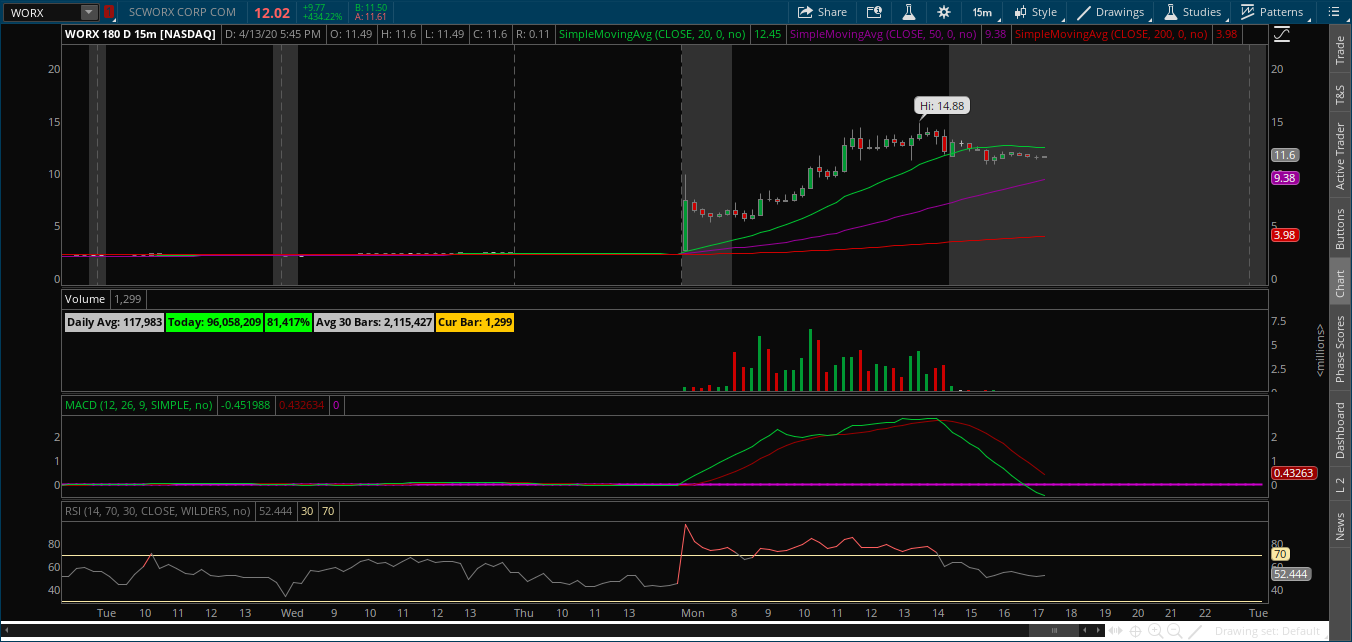Click the RSI 70 overbought axis label
Image resolution: width=1352 pixels, height=642 pixels.
coord(1279,554)
